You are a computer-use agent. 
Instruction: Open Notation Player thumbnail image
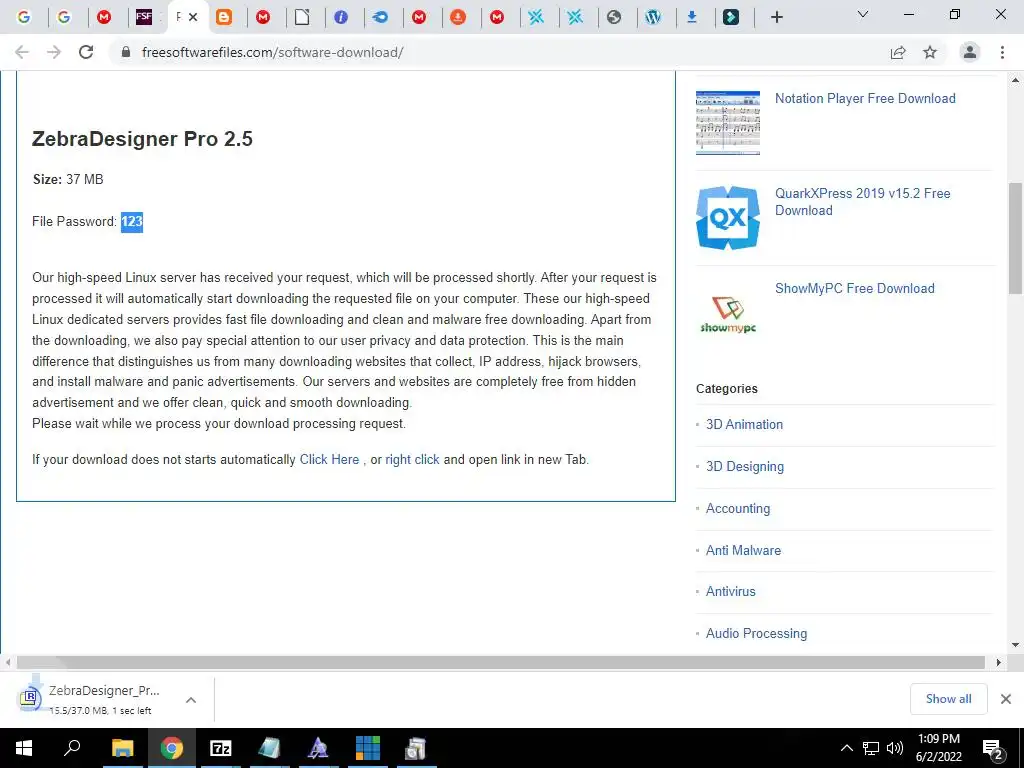coord(728,123)
